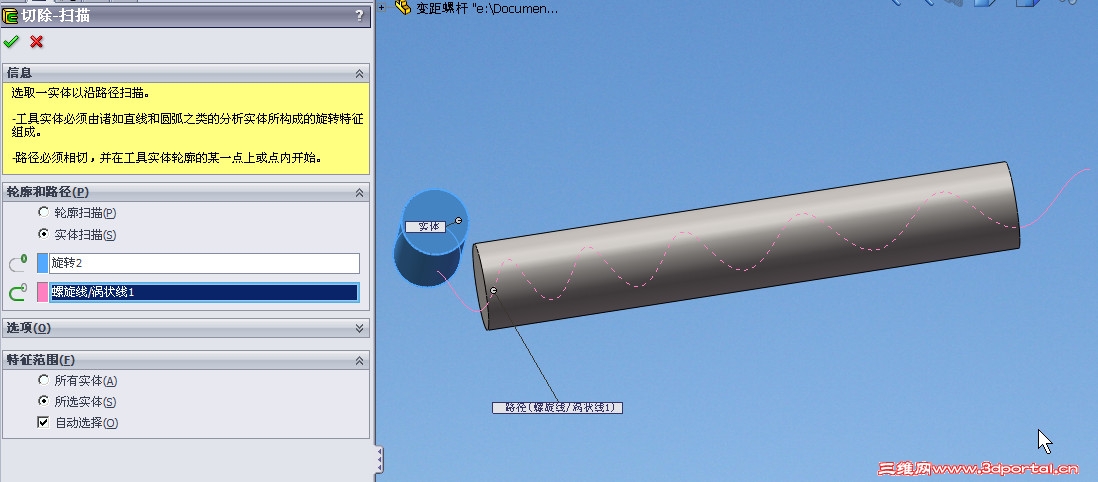Viewport: 1098px width, 482px height.
Task: Choose the 所有实体 radio option
Action: click(x=43, y=380)
